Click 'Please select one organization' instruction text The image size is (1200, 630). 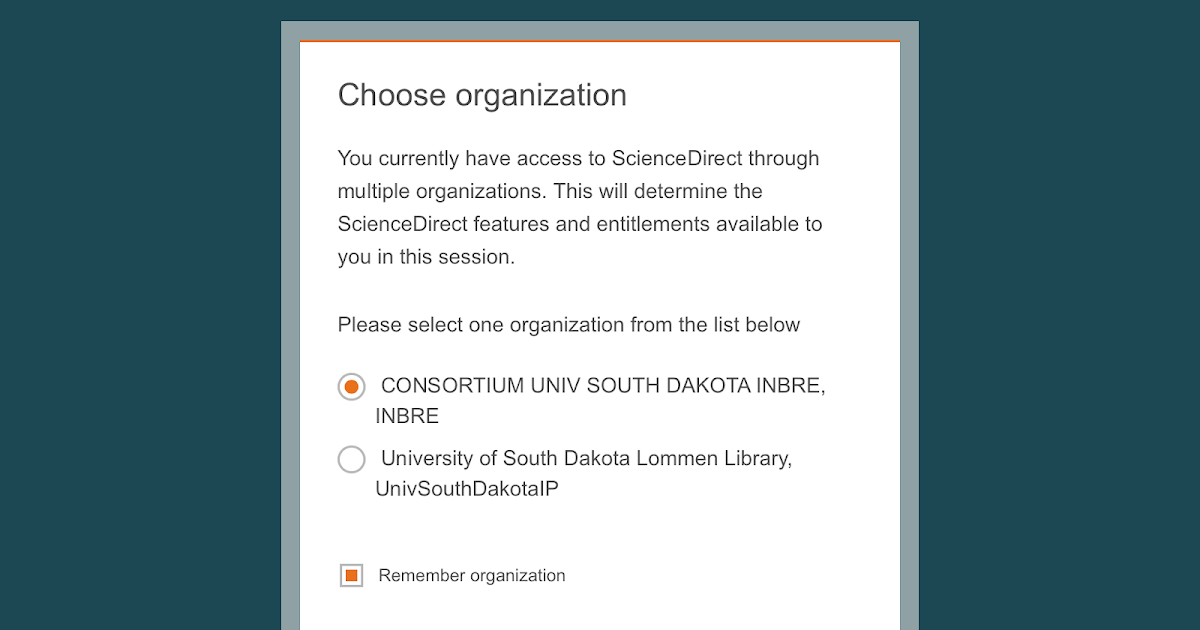coord(569,324)
